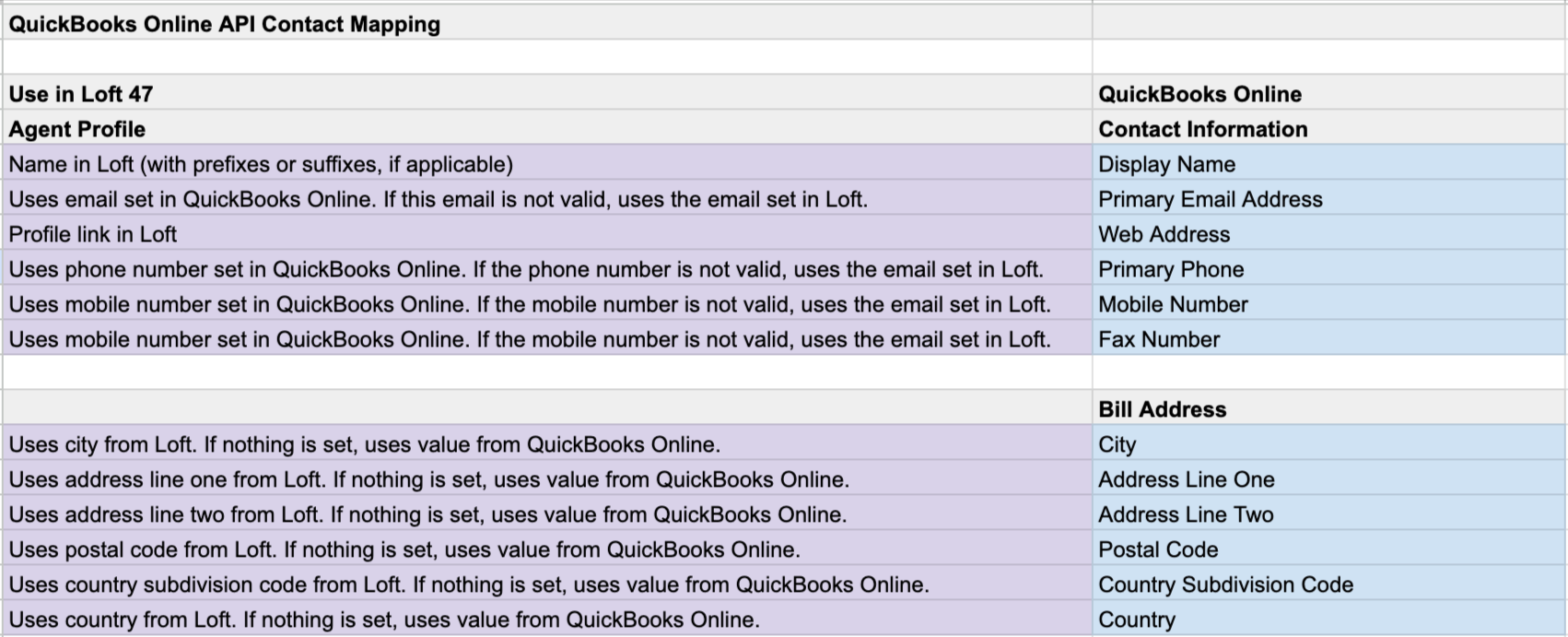
Task: Select the 'Fax Number' cell
Action: (1329, 338)
